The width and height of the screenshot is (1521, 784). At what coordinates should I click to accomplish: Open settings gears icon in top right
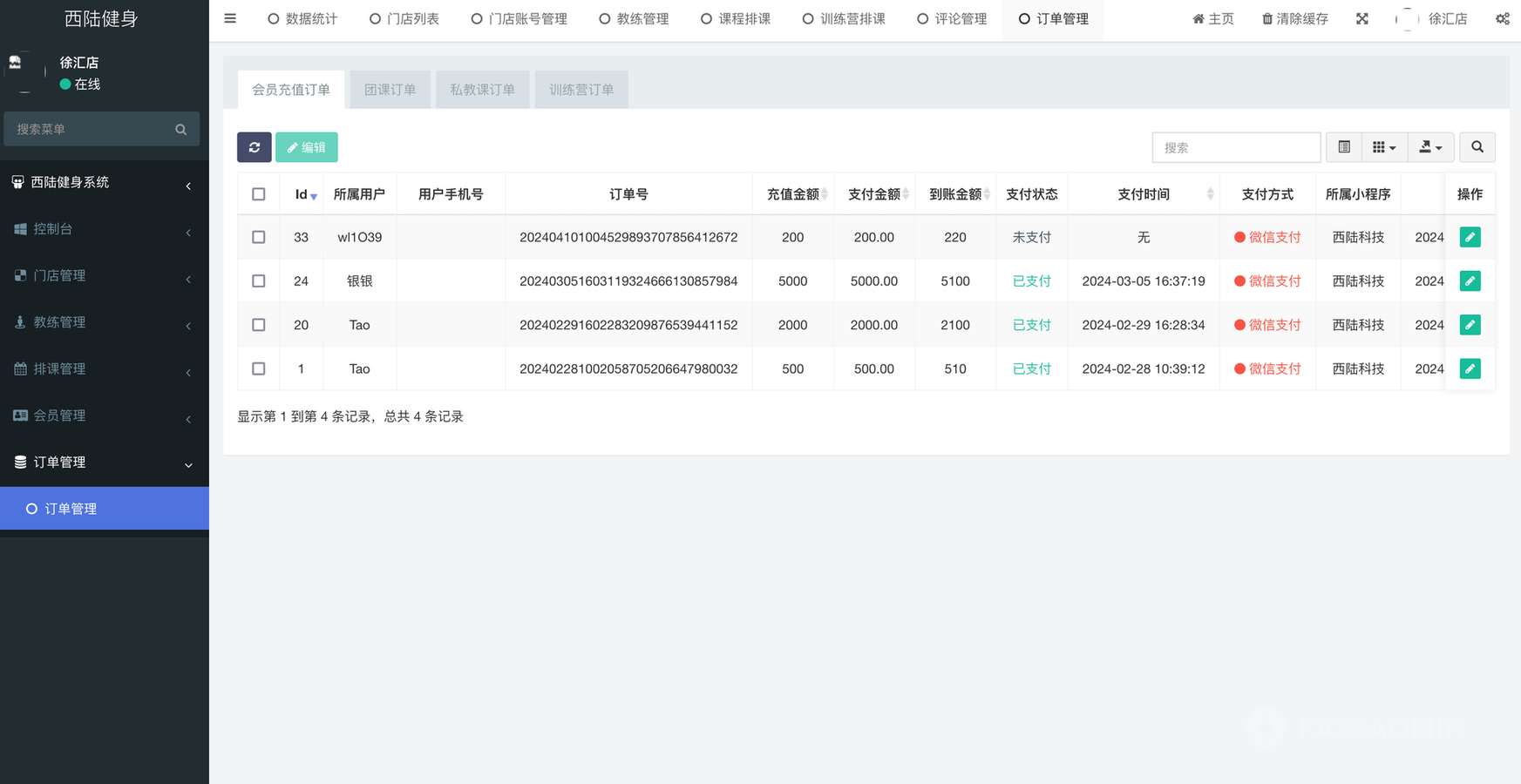(x=1502, y=18)
